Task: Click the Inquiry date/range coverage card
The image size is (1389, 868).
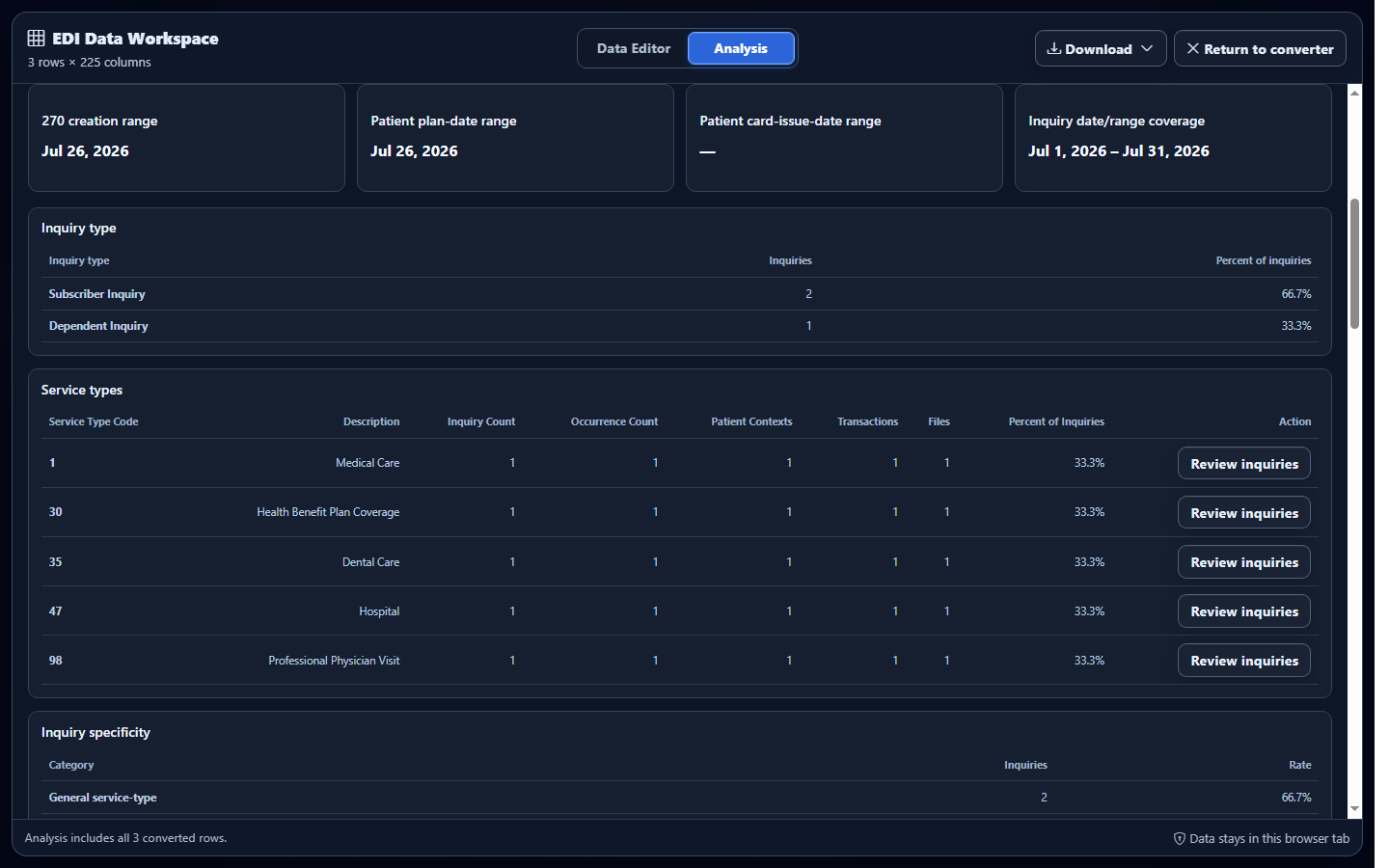Action: (1173, 138)
